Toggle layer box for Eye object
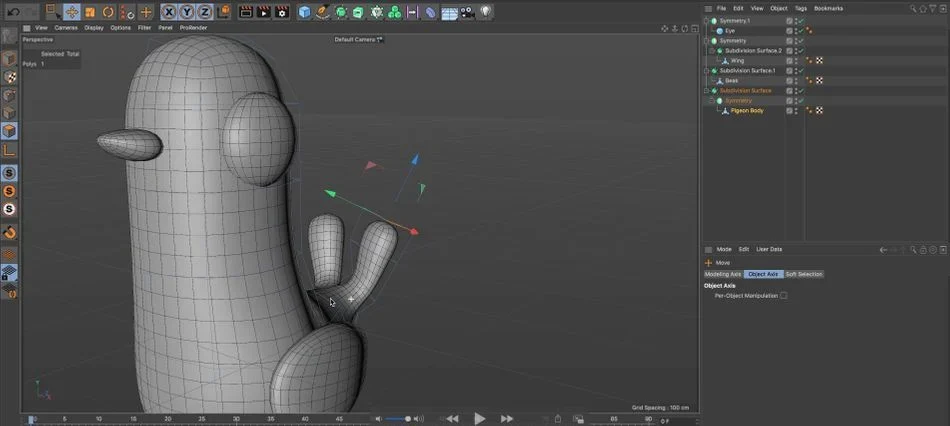The width and height of the screenshot is (950, 426). click(x=789, y=31)
